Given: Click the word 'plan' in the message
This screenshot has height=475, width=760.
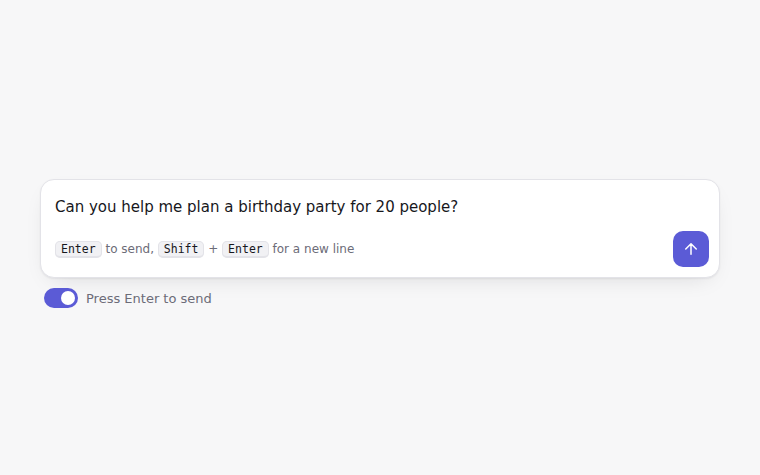Looking at the screenshot, I should (203, 207).
